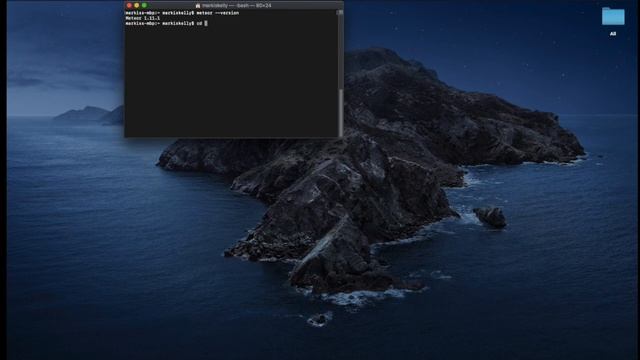Image resolution: width=640 pixels, height=360 pixels.
Task: Minimize the Terminal window with yellow button
Action: (x=137, y=5)
